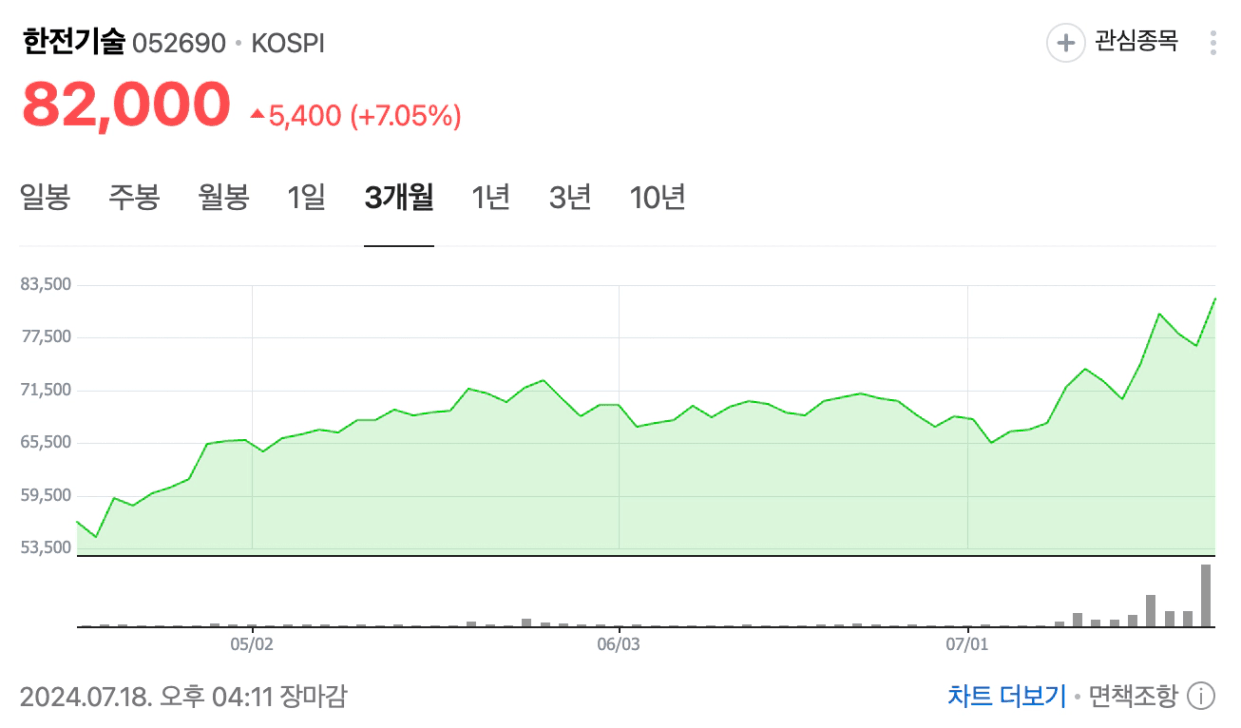
Task: Switch chart range to 3년
Action: coord(570,197)
